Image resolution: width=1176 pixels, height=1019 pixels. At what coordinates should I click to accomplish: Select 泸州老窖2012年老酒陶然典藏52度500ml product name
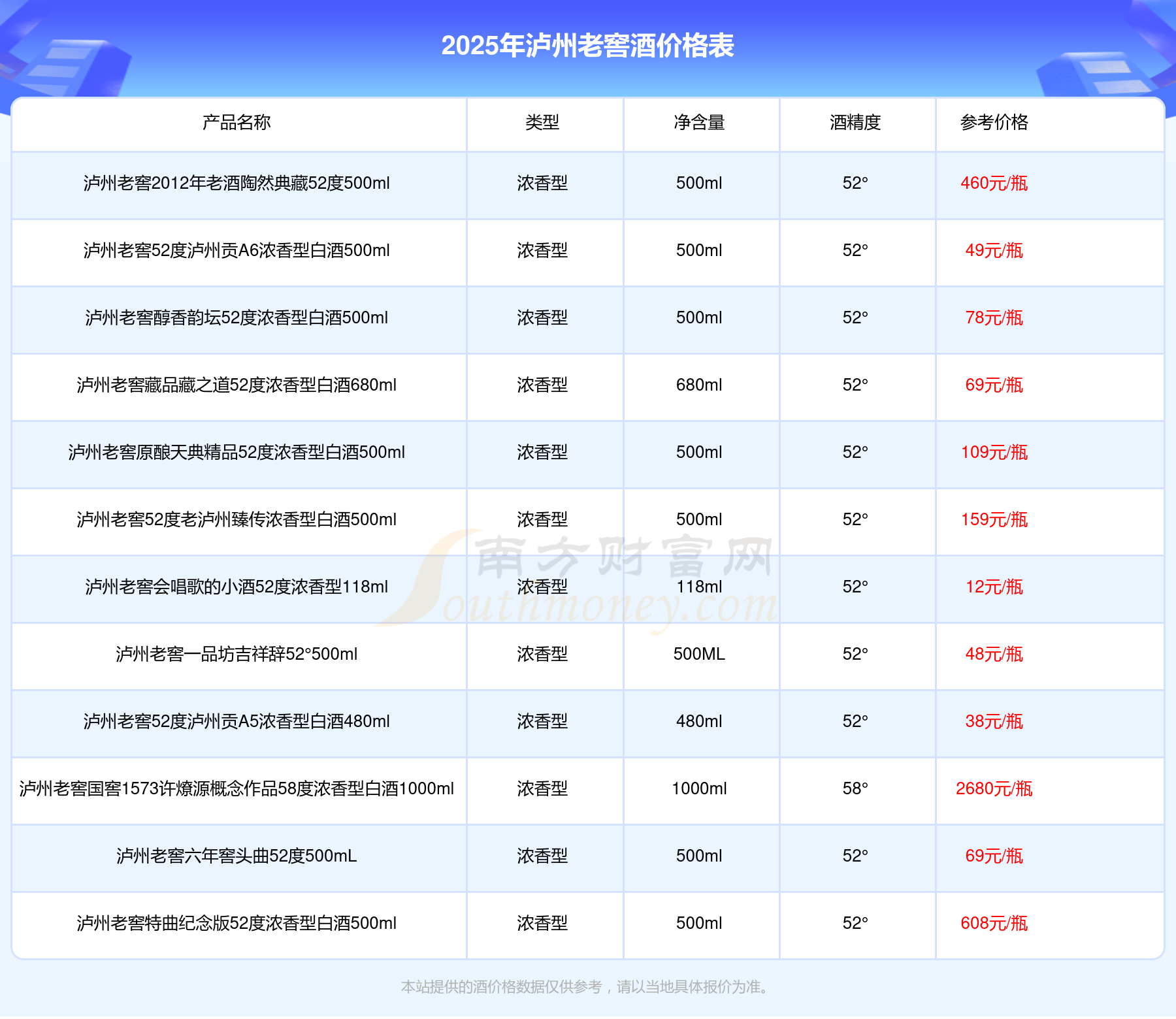[x=237, y=184]
